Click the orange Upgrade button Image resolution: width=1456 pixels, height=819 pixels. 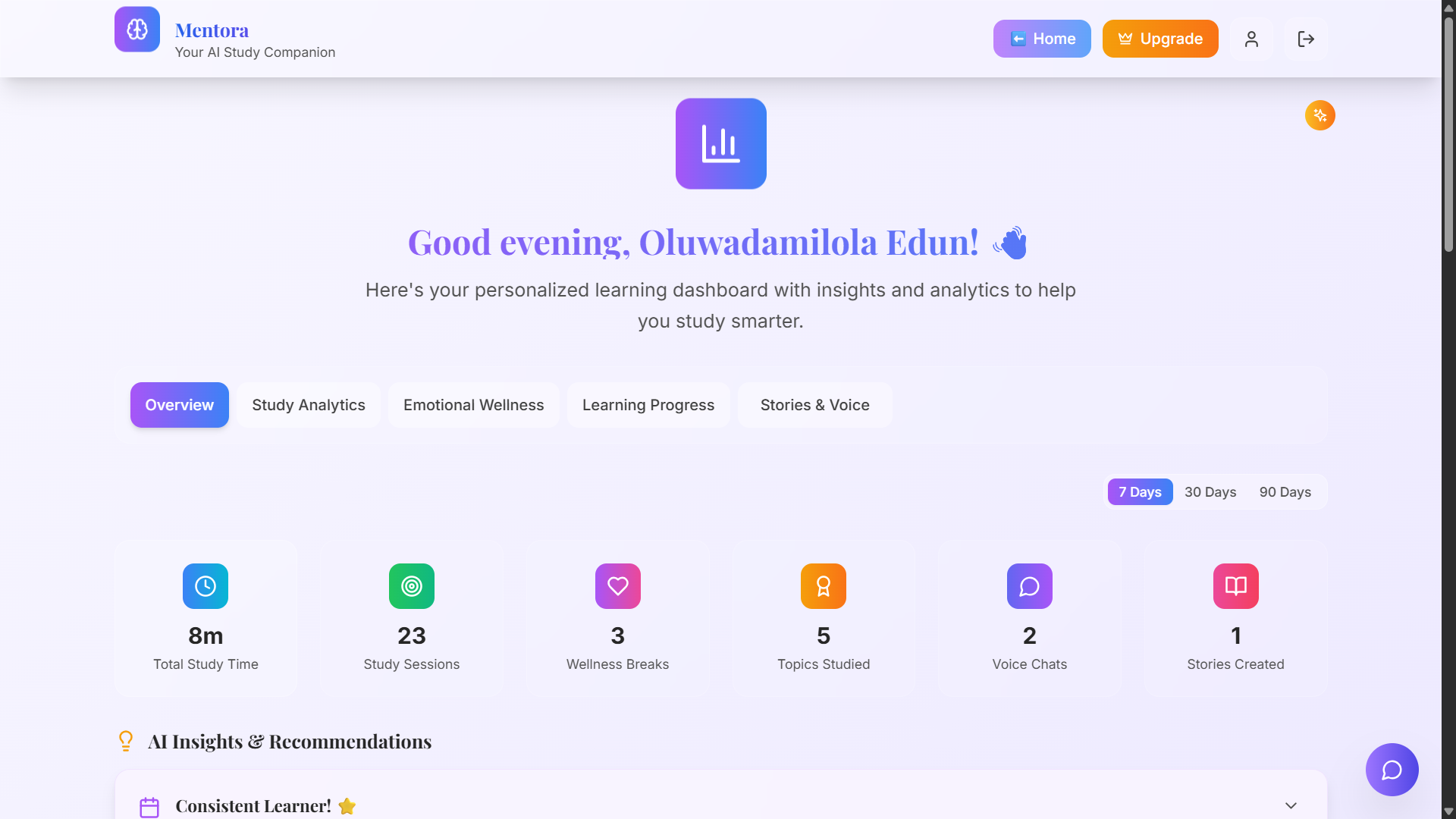1159,39
